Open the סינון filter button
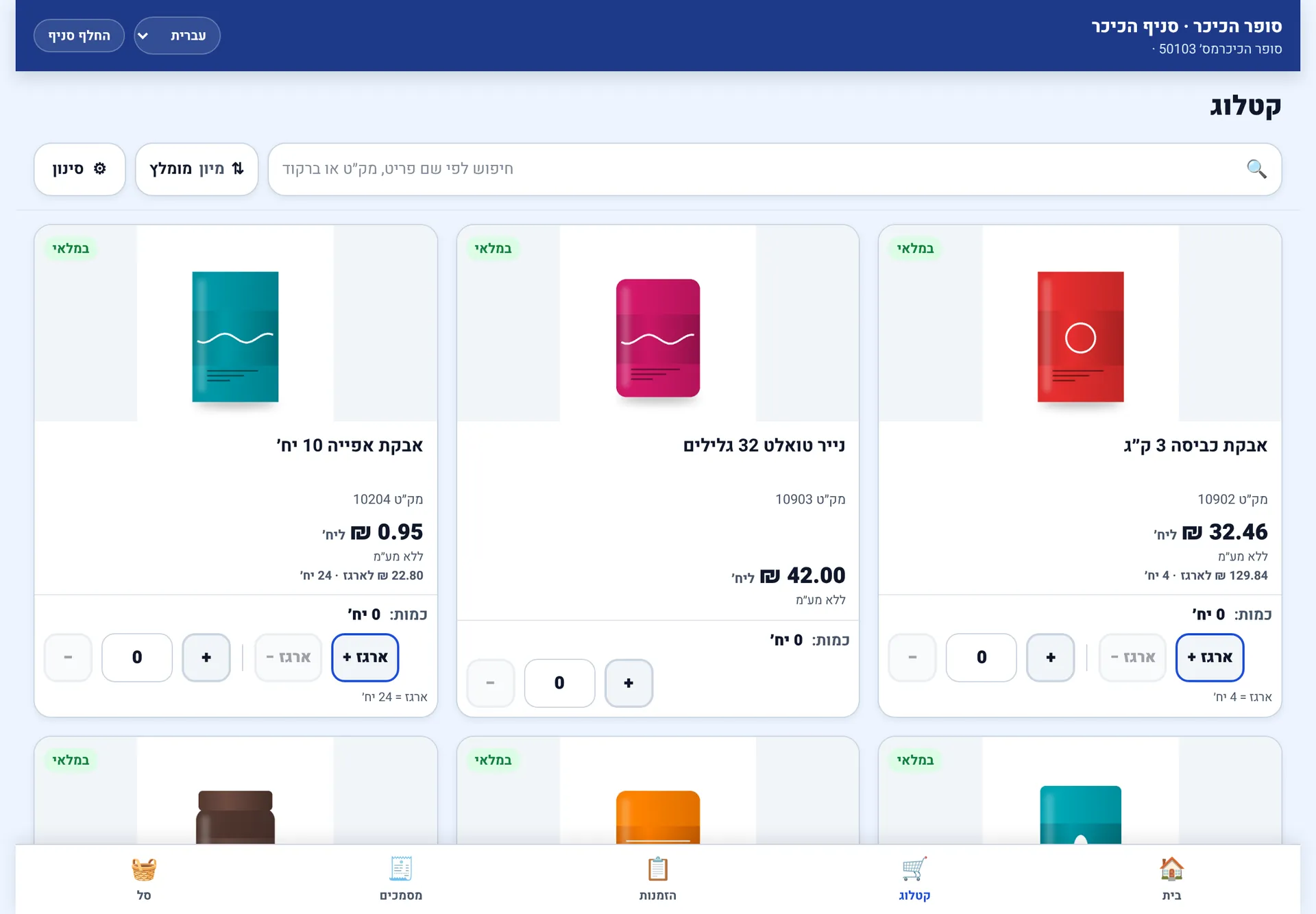Viewport: 1316px width, 914px height. click(80, 169)
